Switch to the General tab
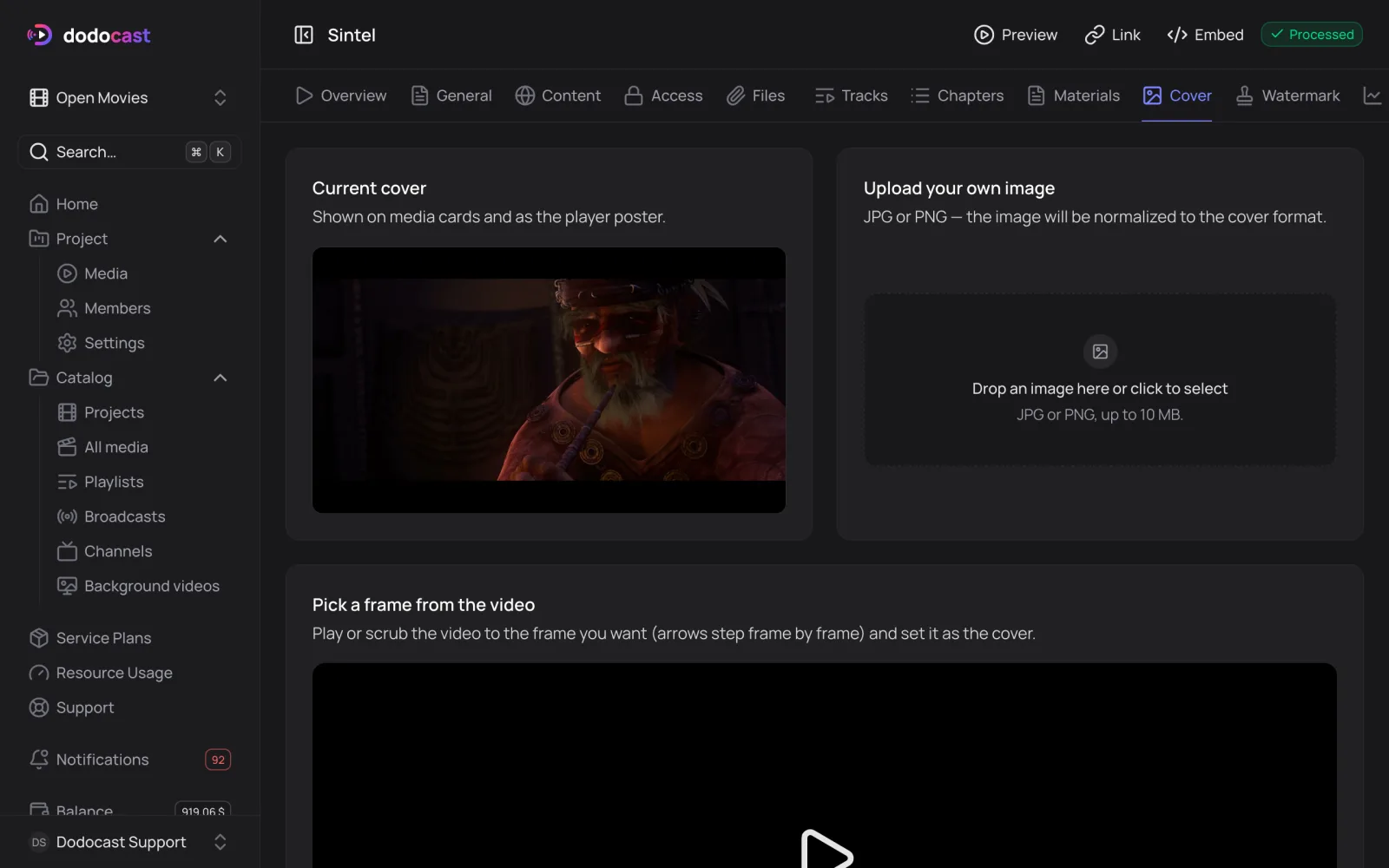Viewport: 1389px width, 868px height. [451, 95]
